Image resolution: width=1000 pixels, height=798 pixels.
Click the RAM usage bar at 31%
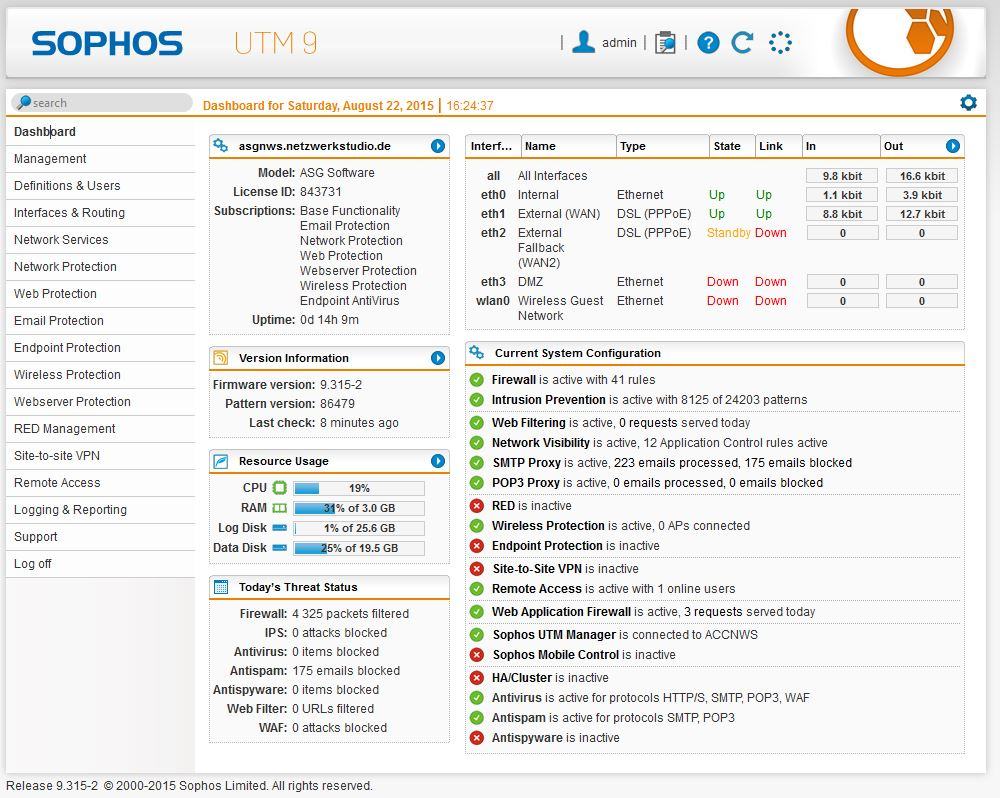(359, 508)
